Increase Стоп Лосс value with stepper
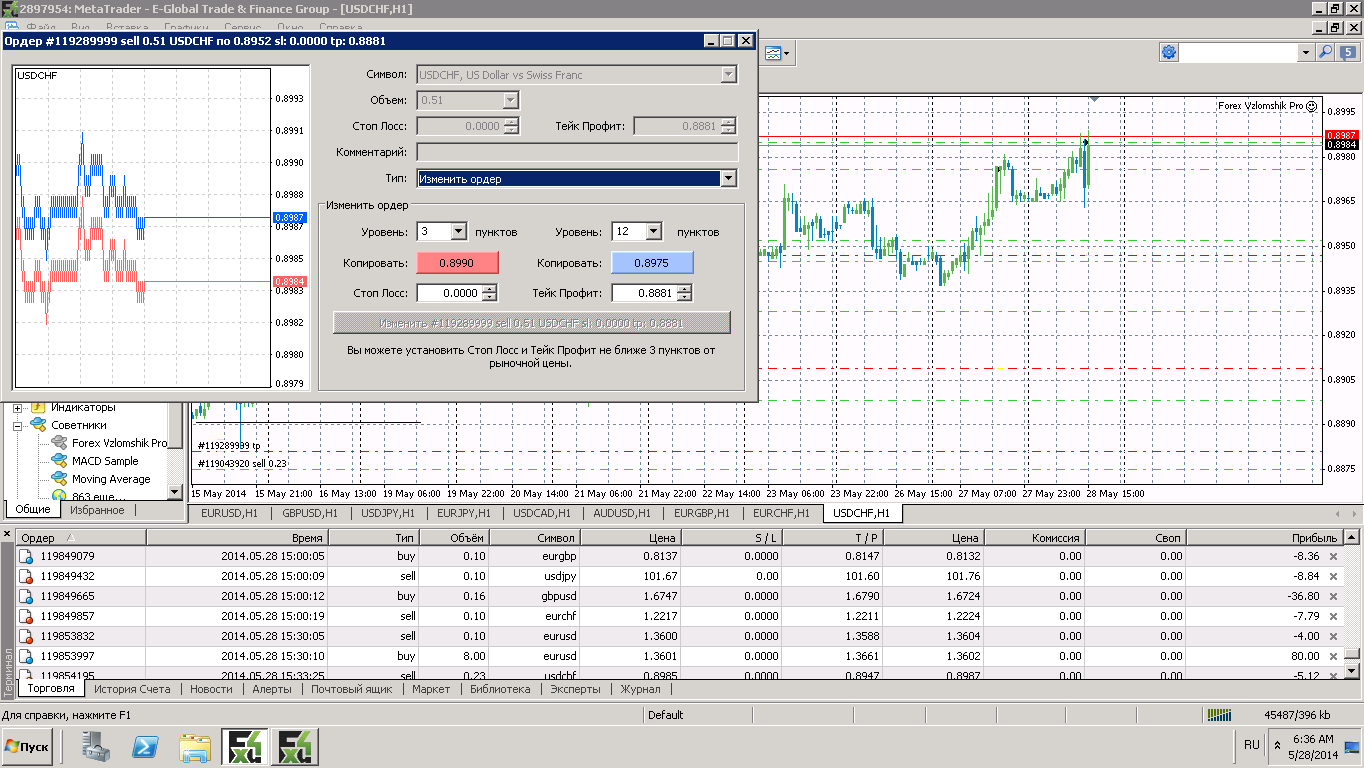The image size is (1364, 768). 488,289
